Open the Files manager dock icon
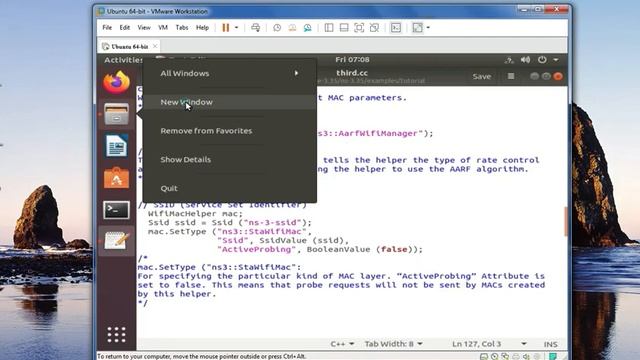The width and height of the screenshot is (640, 360). (x=116, y=114)
